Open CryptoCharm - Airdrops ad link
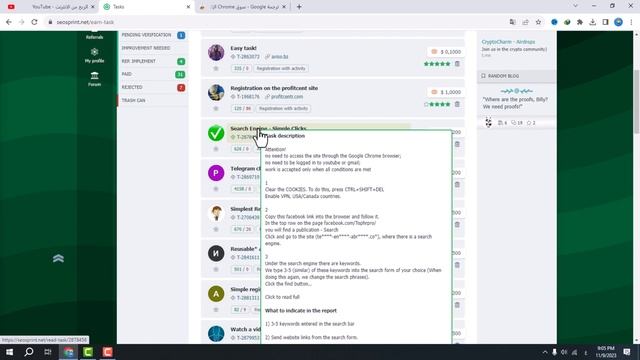This screenshot has height=360, width=640. [508, 42]
